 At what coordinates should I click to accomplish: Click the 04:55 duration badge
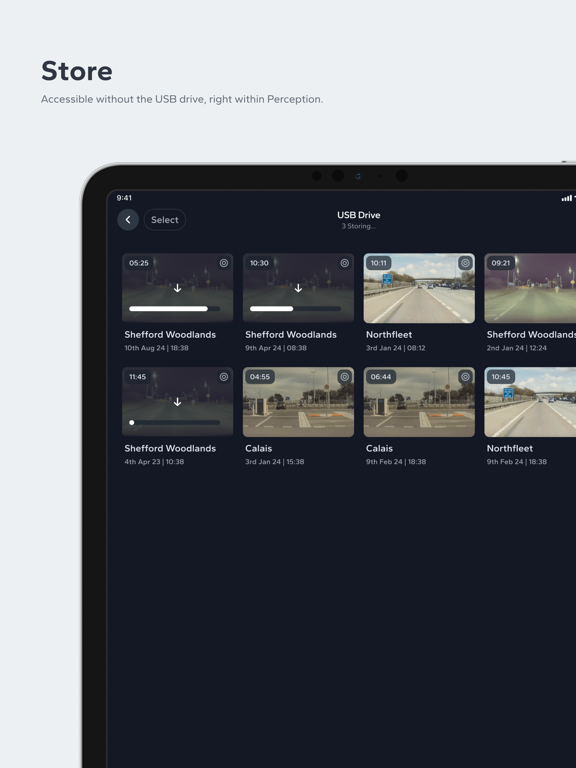coord(260,377)
